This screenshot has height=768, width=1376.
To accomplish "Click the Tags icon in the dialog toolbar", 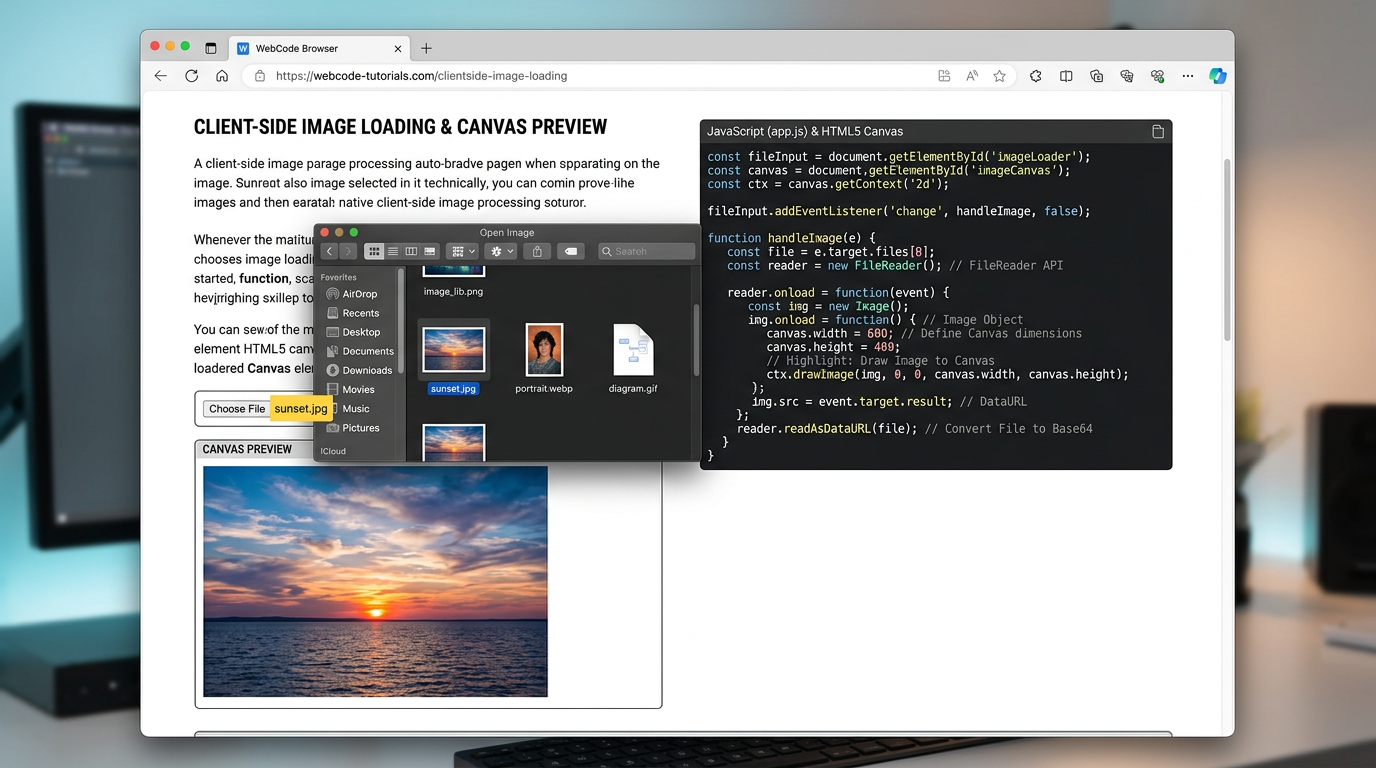I will coord(570,252).
